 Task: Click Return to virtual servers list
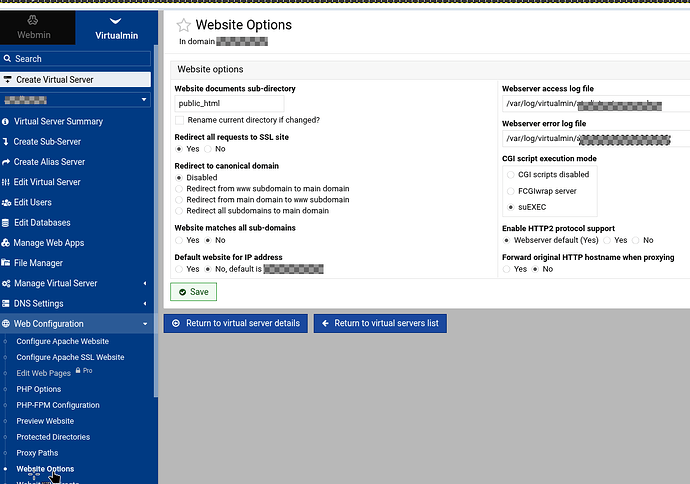(x=380, y=323)
